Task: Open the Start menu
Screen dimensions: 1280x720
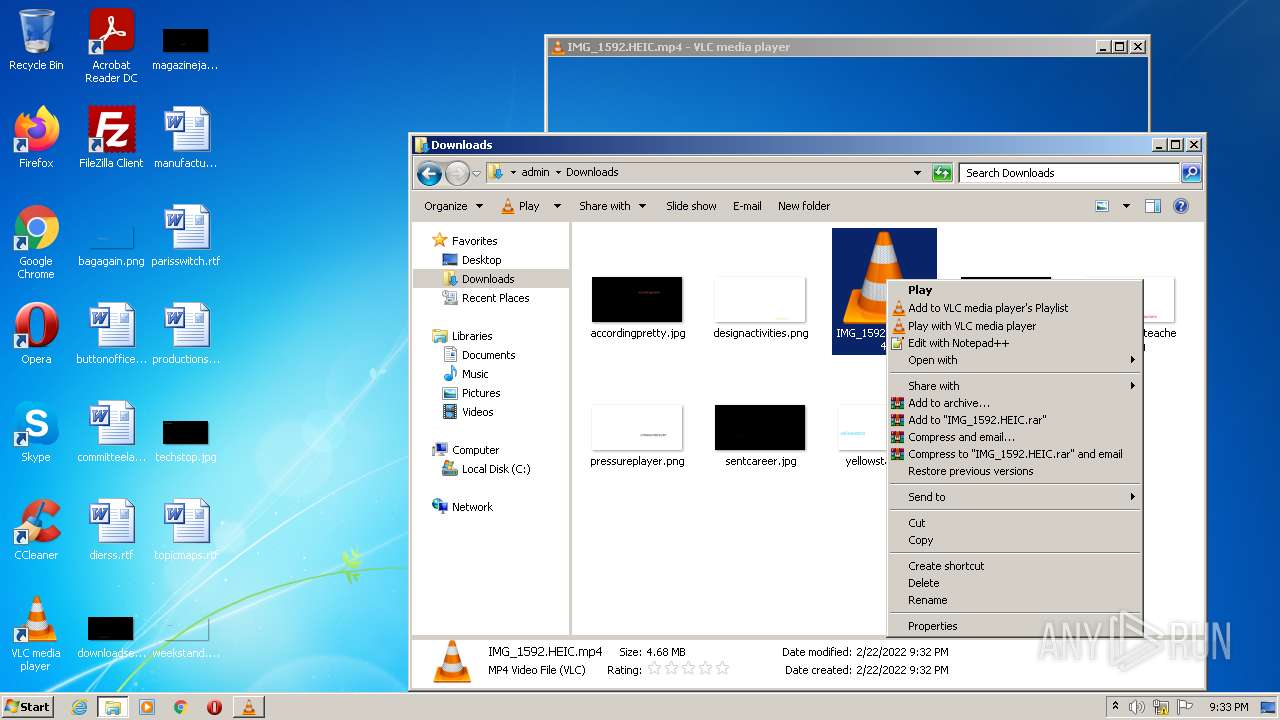Action: tap(28, 707)
